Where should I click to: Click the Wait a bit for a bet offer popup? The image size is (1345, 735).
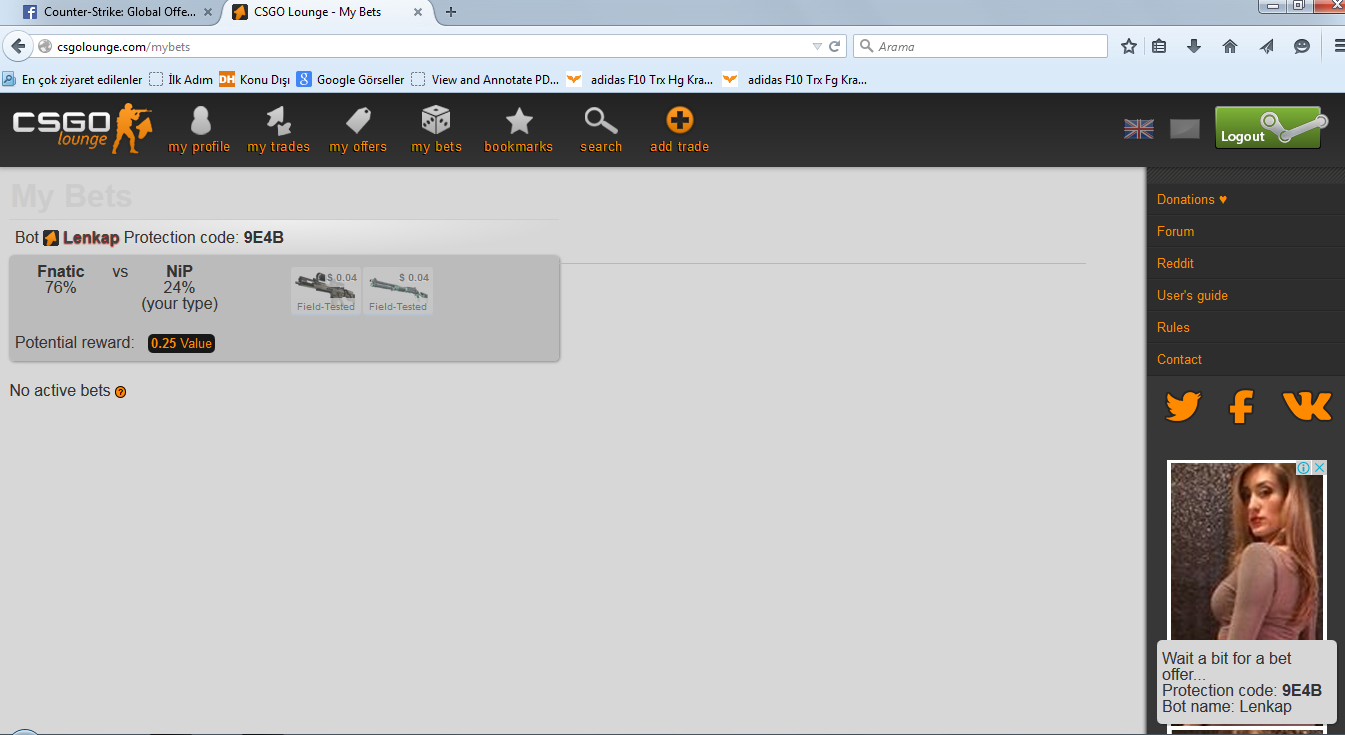(x=1247, y=683)
